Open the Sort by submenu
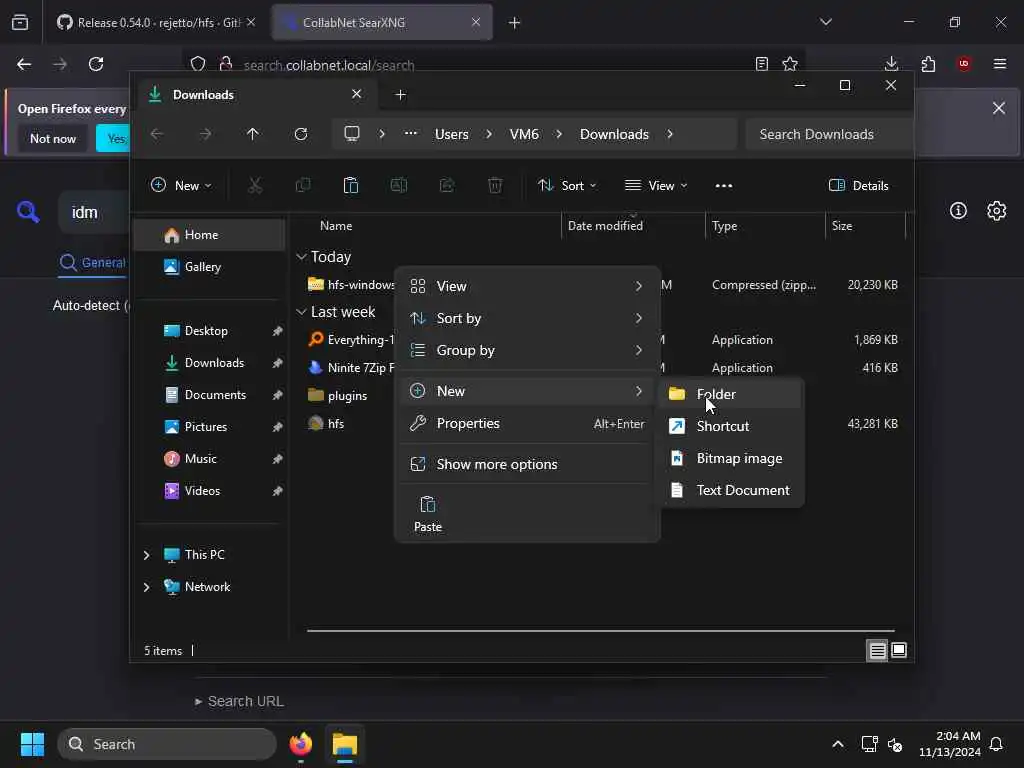 527,318
